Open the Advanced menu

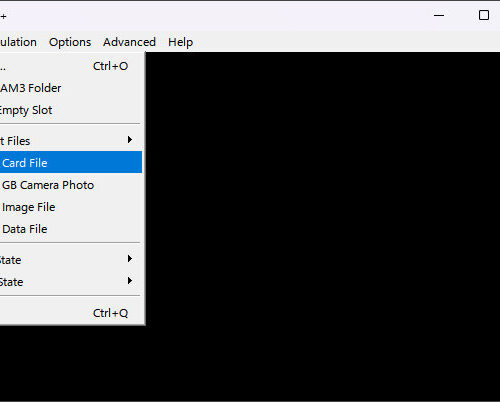[x=129, y=42]
